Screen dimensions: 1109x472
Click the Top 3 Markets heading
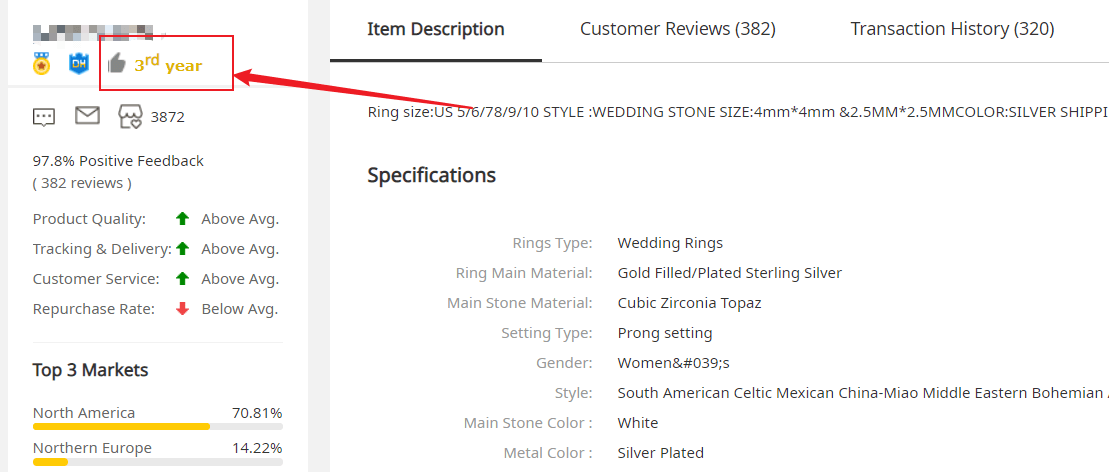pos(91,369)
